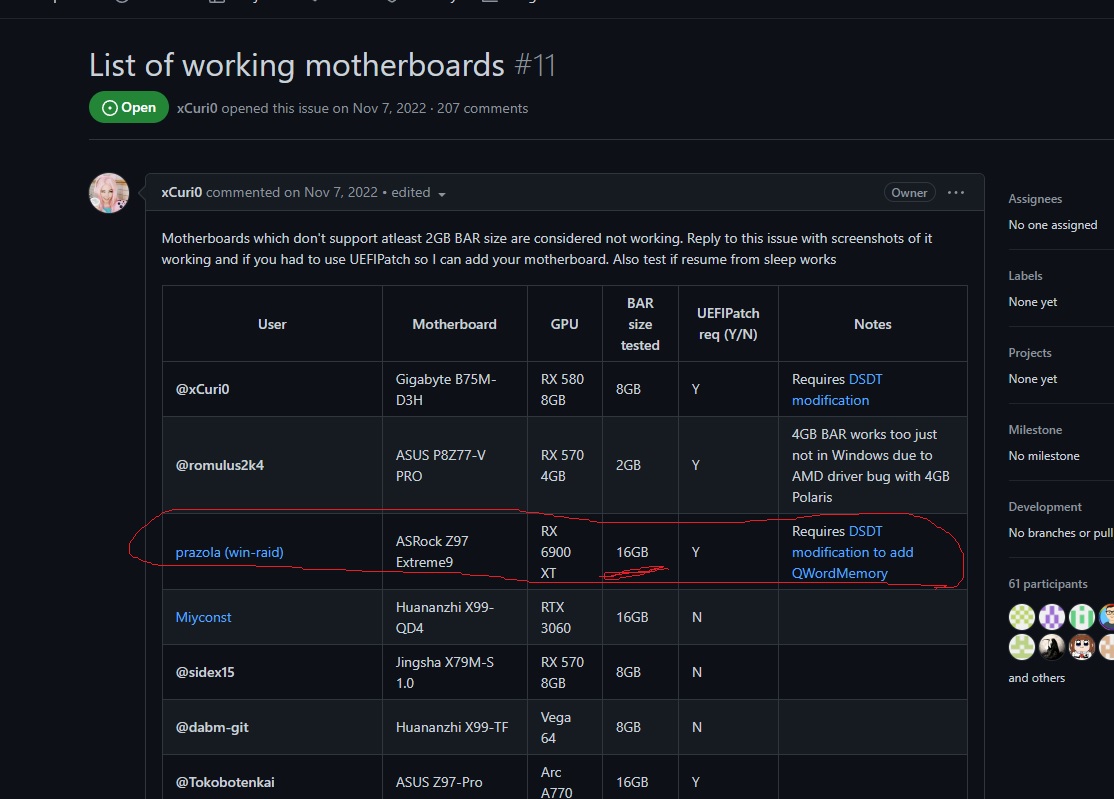The image size is (1114, 799).
Task: Open DSDT modification link in xCuri0's row
Action: pyautogui.click(x=837, y=390)
